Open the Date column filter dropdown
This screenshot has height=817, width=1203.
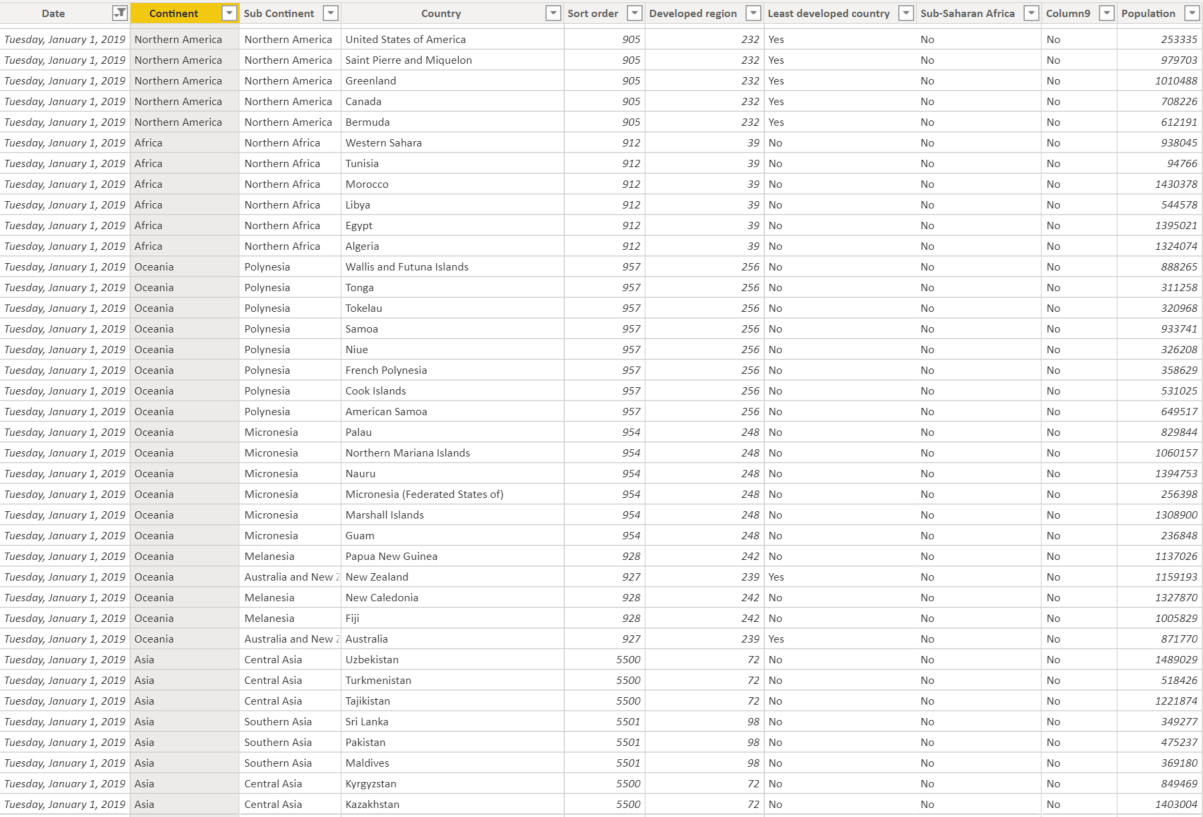coord(120,13)
